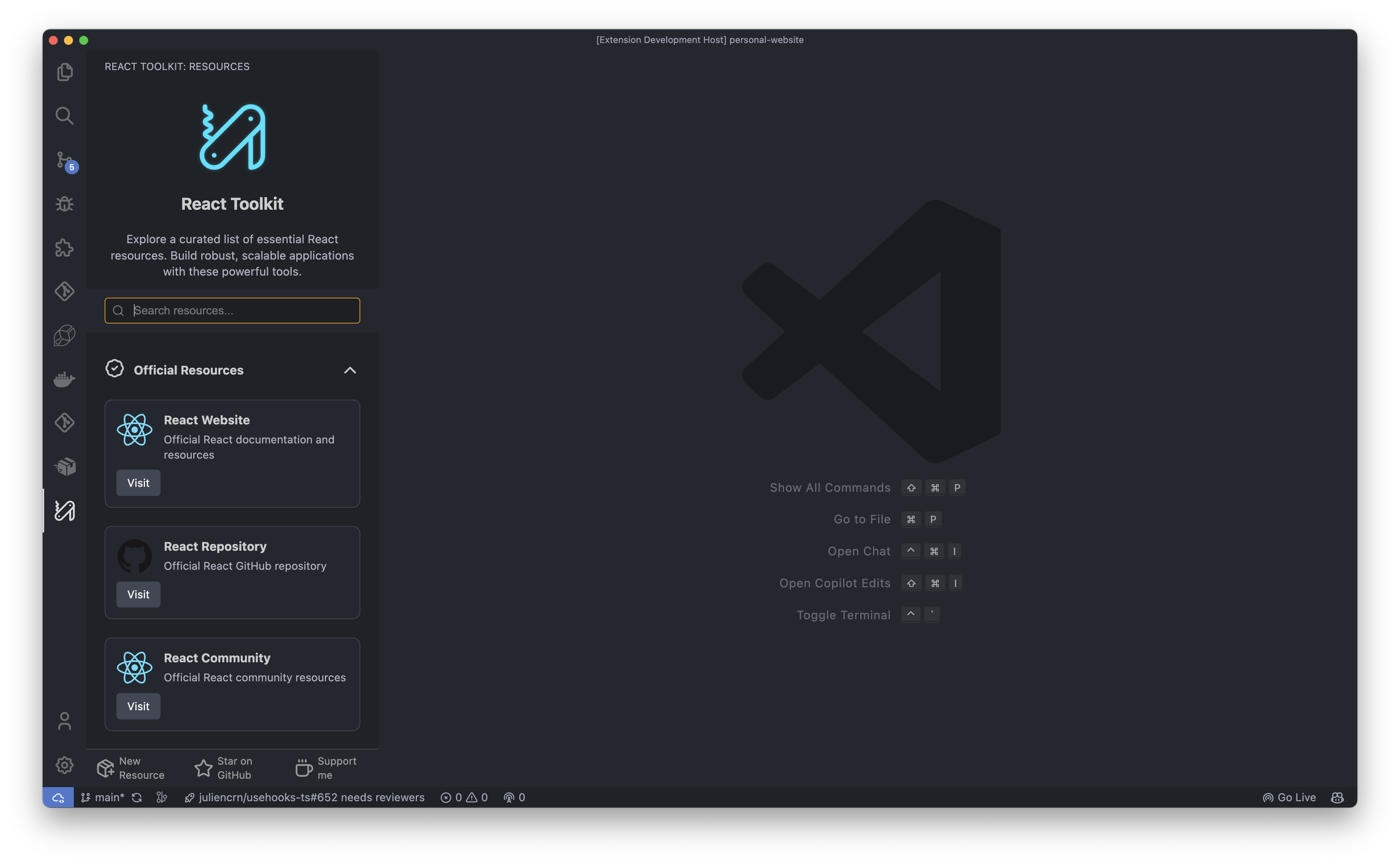Image resolution: width=1400 pixels, height=864 pixels.
Task: Click the remote window indicator in status bar
Action: click(58, 797)
